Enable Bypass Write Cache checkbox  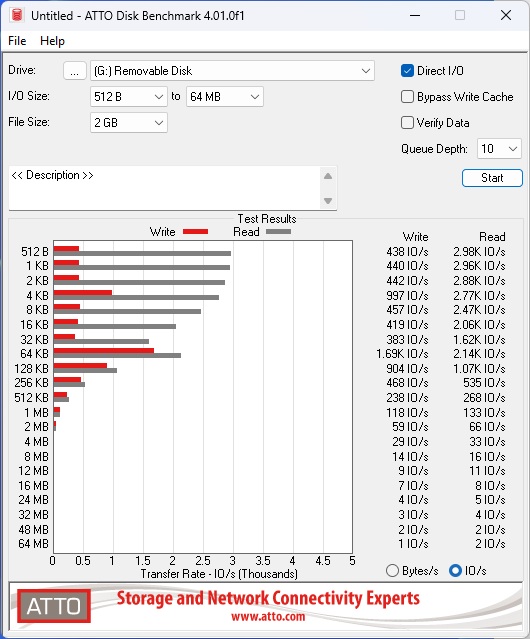pyautogui.click(x=407, y=97)
